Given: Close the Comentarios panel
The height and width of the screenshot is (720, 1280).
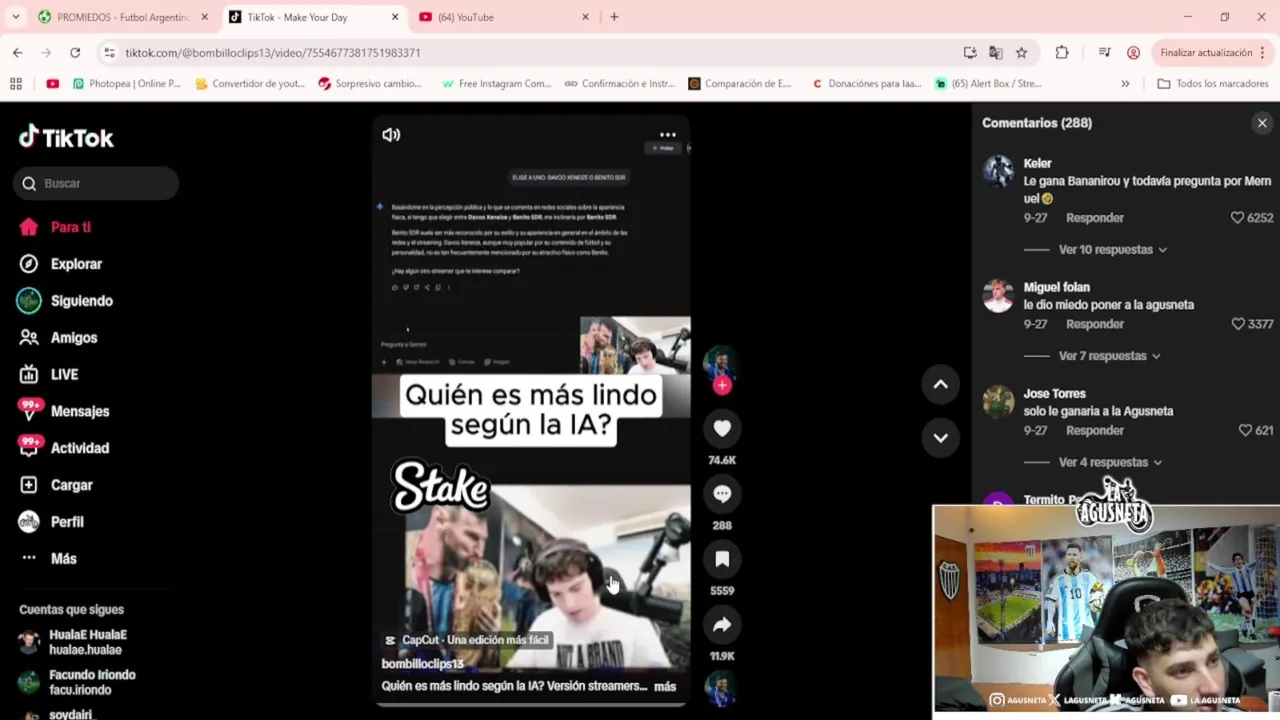Looking at the screenshot, I should coord(1262,123).
